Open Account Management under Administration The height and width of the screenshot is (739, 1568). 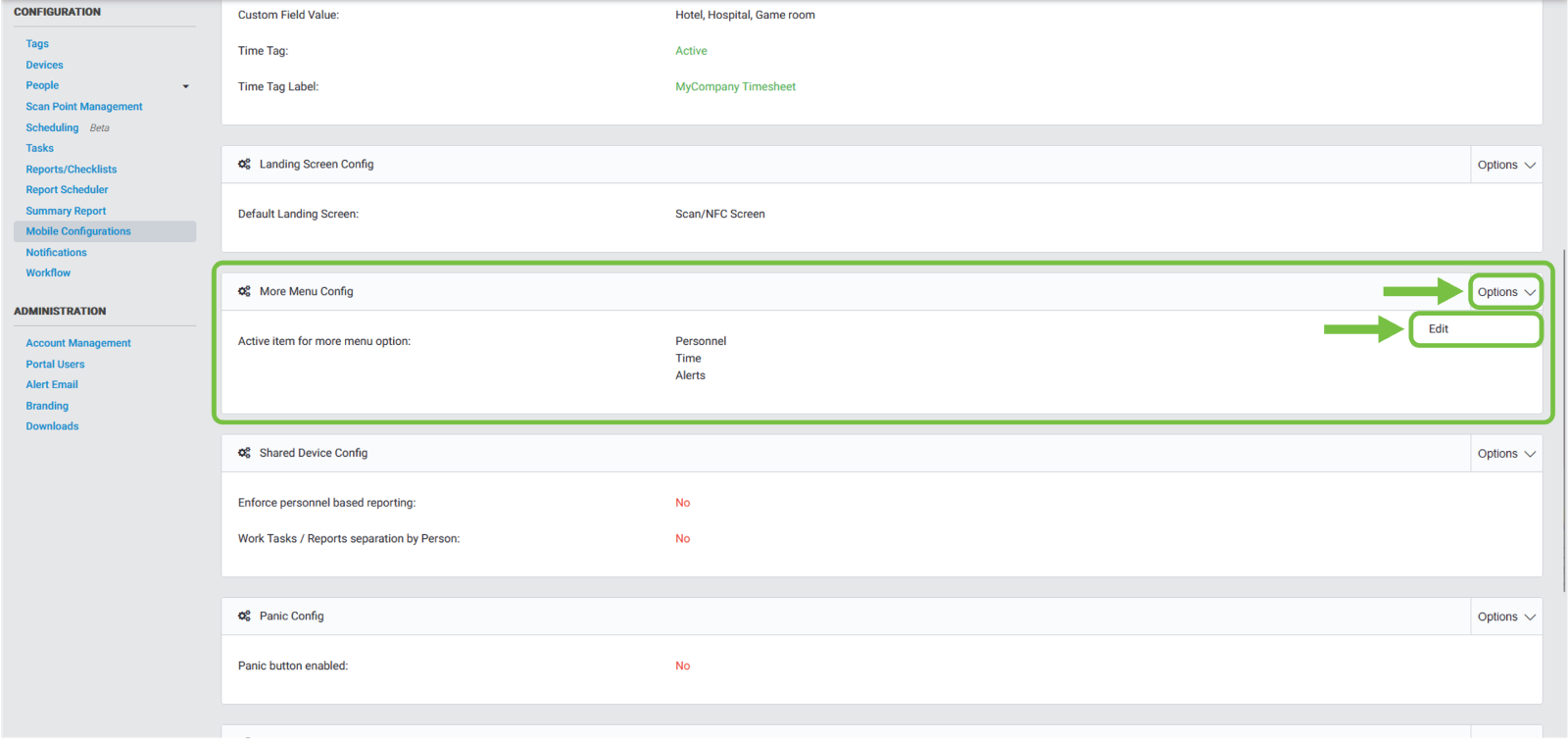point(78,343)
